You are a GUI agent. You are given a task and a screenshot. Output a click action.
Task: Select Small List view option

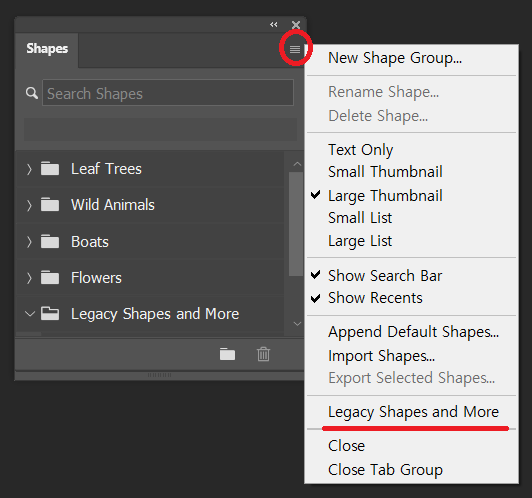point(360,218)
